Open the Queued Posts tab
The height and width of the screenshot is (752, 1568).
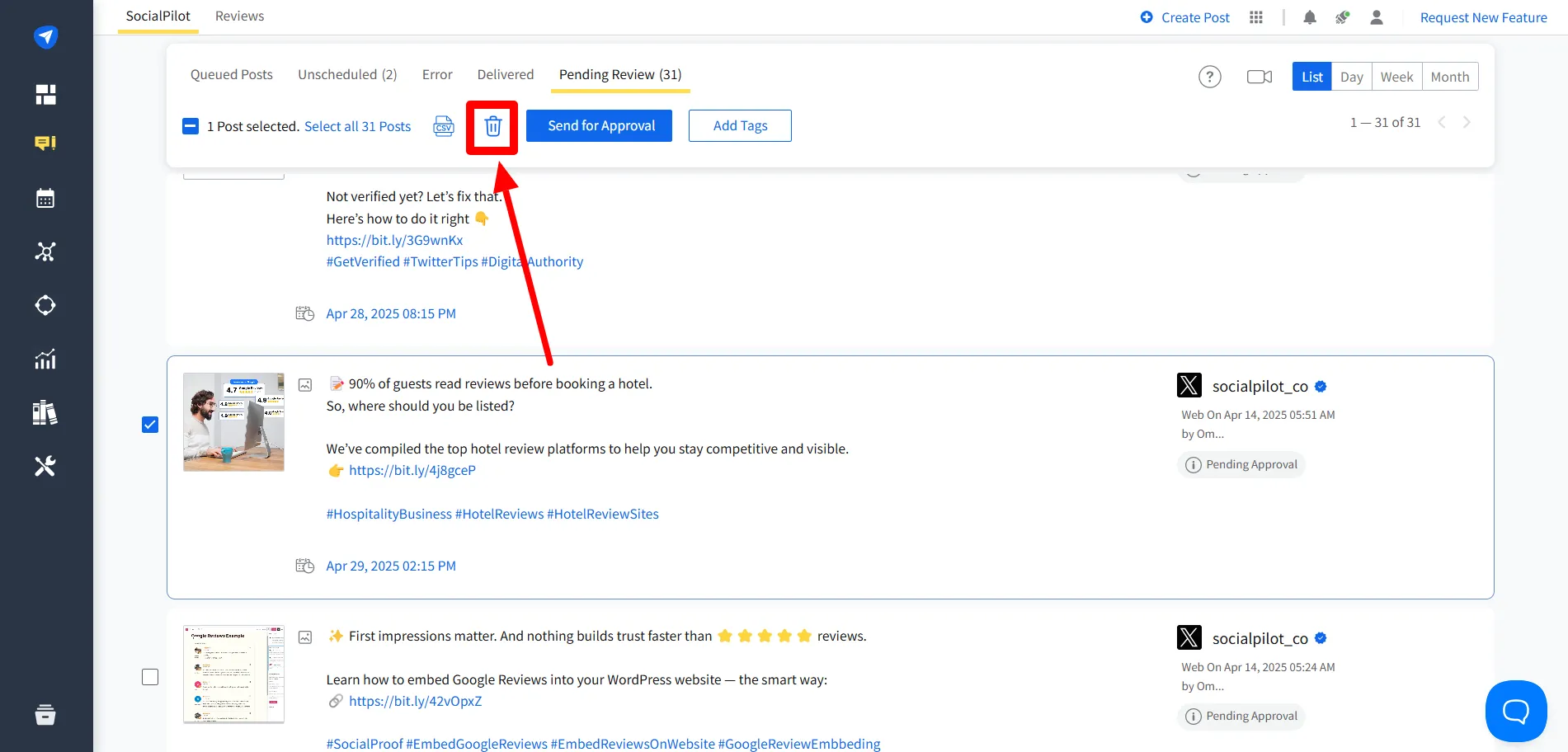[232, 74]
